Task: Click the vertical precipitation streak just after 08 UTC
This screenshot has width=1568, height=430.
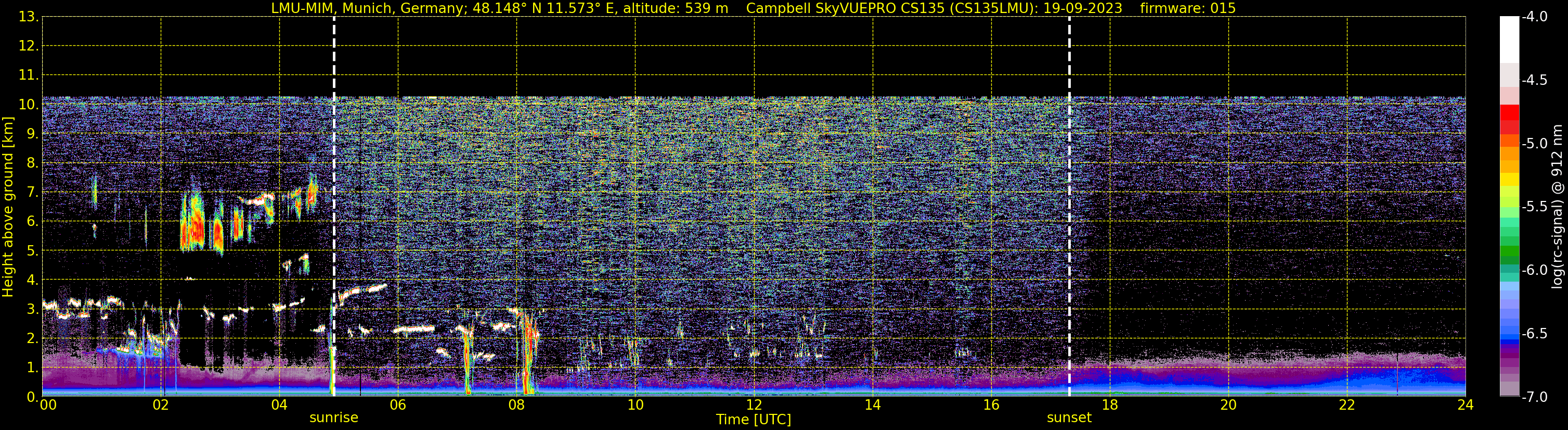Action: tap(528, 353)
